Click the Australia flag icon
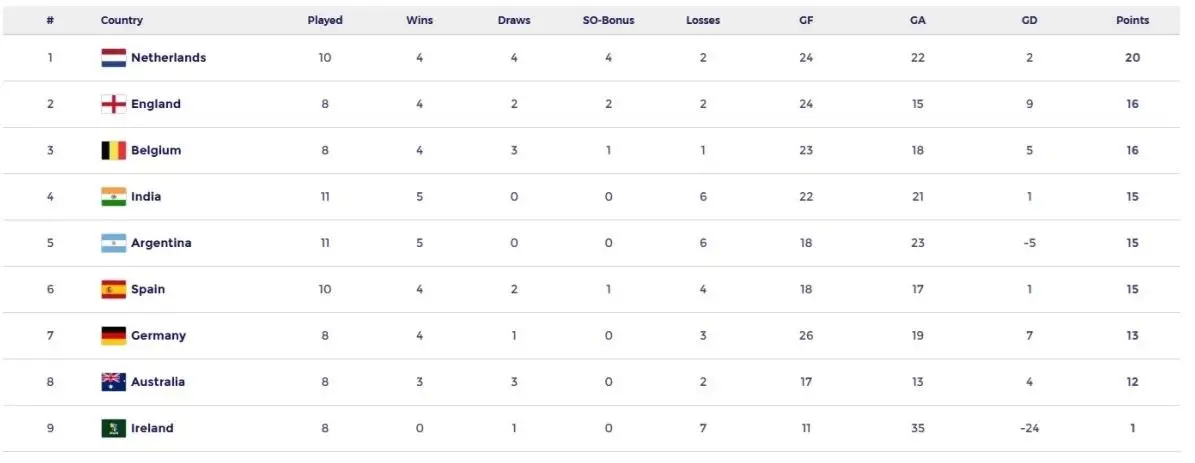The height and width of the screenshot is (463, 1195). [113, 382]
